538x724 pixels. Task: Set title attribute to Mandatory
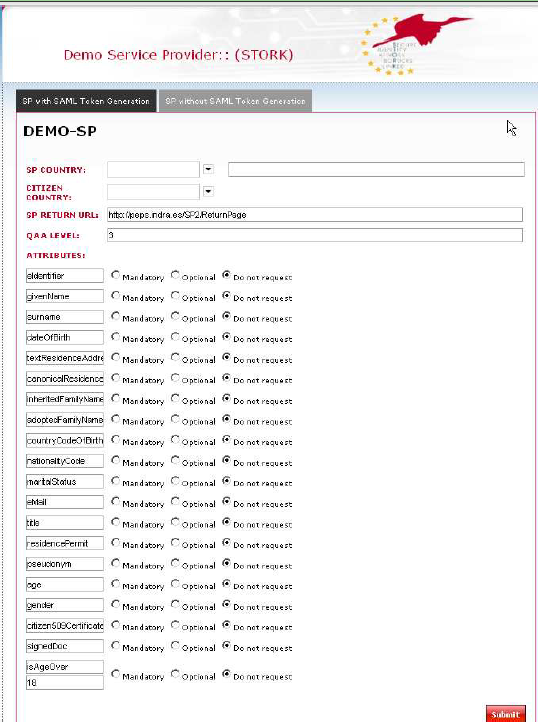click(x=115, y=522)
